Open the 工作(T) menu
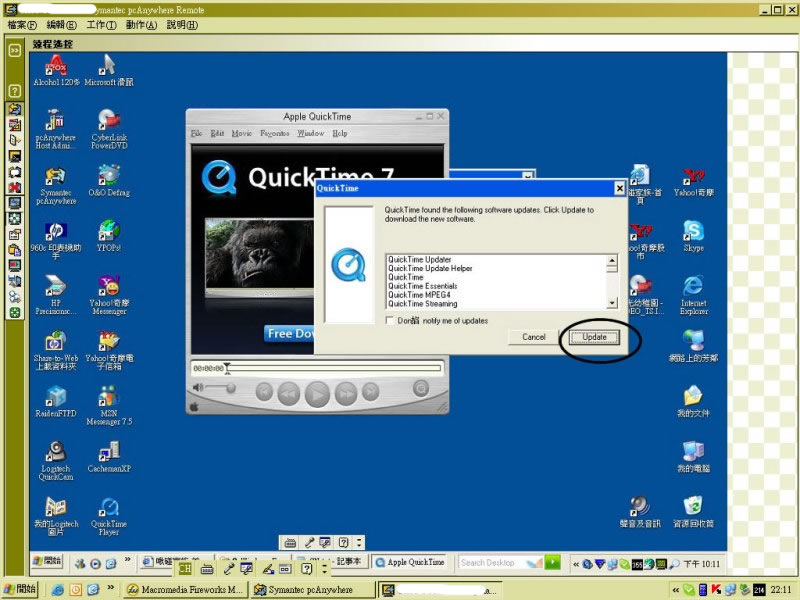 pos(102,25)
